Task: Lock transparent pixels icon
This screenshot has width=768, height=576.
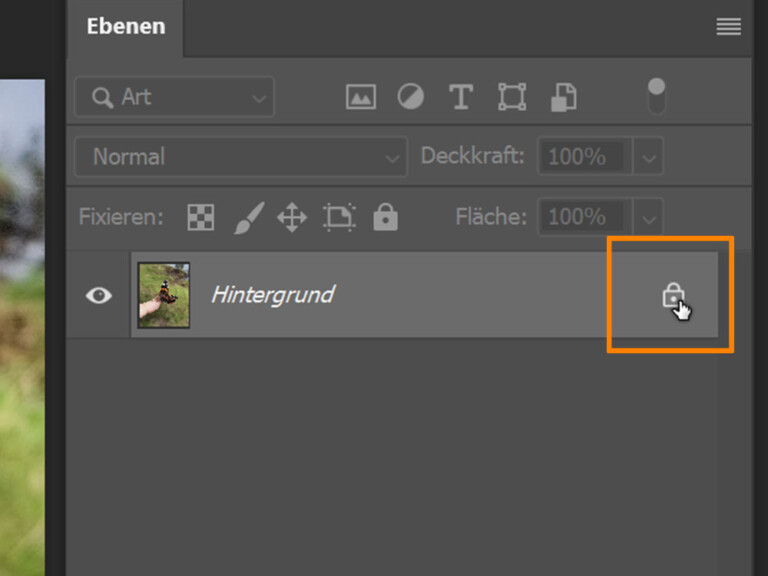Action: (201, 217)
